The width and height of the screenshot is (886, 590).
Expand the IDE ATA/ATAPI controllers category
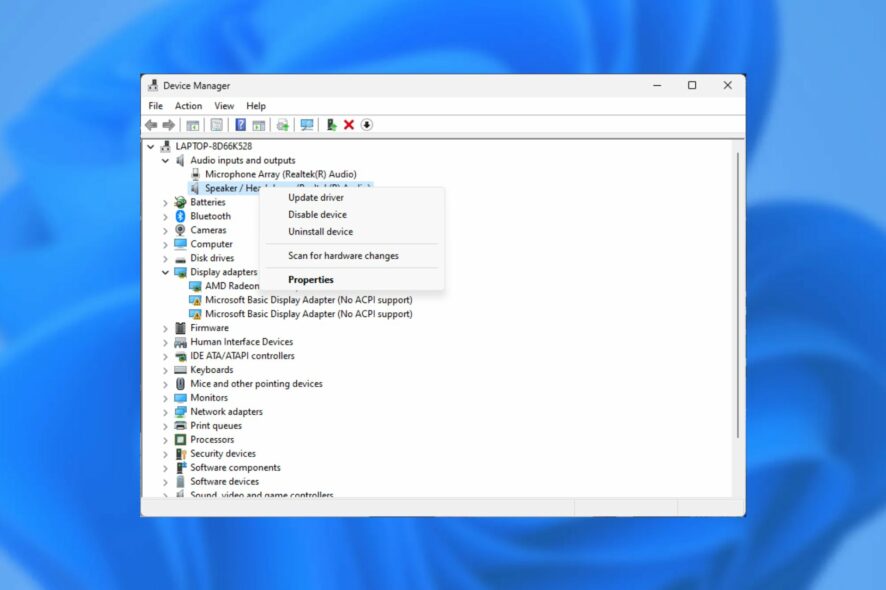[165, 357]
